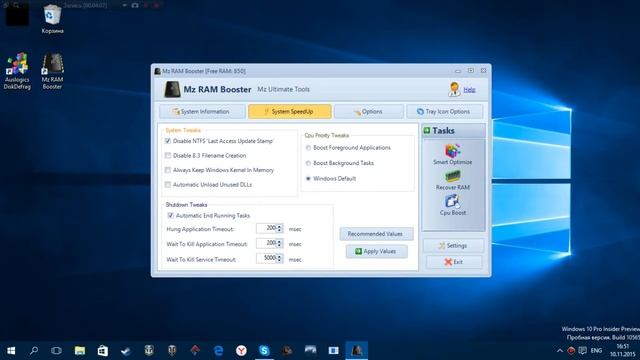The height and width of the screenshot is (360, 640).
Task: Select Boost Foreground Applications radio
Action: tap(308, 148)
